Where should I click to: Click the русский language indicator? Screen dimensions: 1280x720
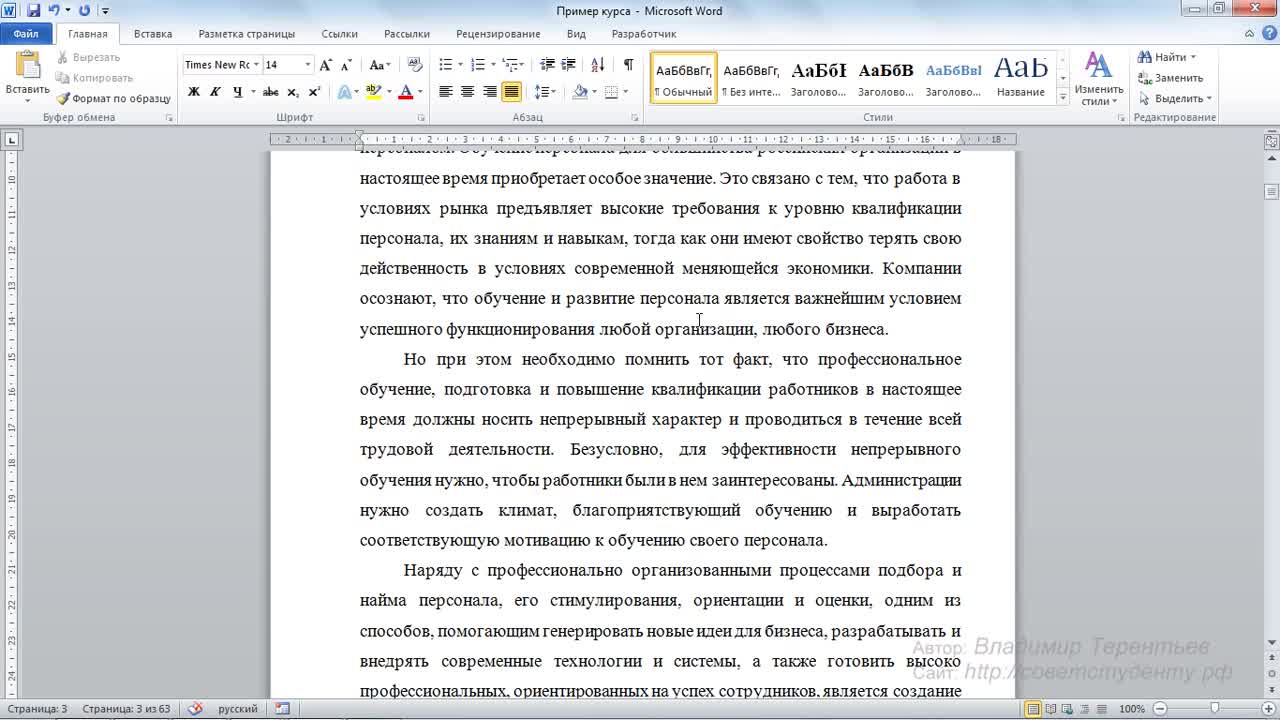click(x=238, y=709)
